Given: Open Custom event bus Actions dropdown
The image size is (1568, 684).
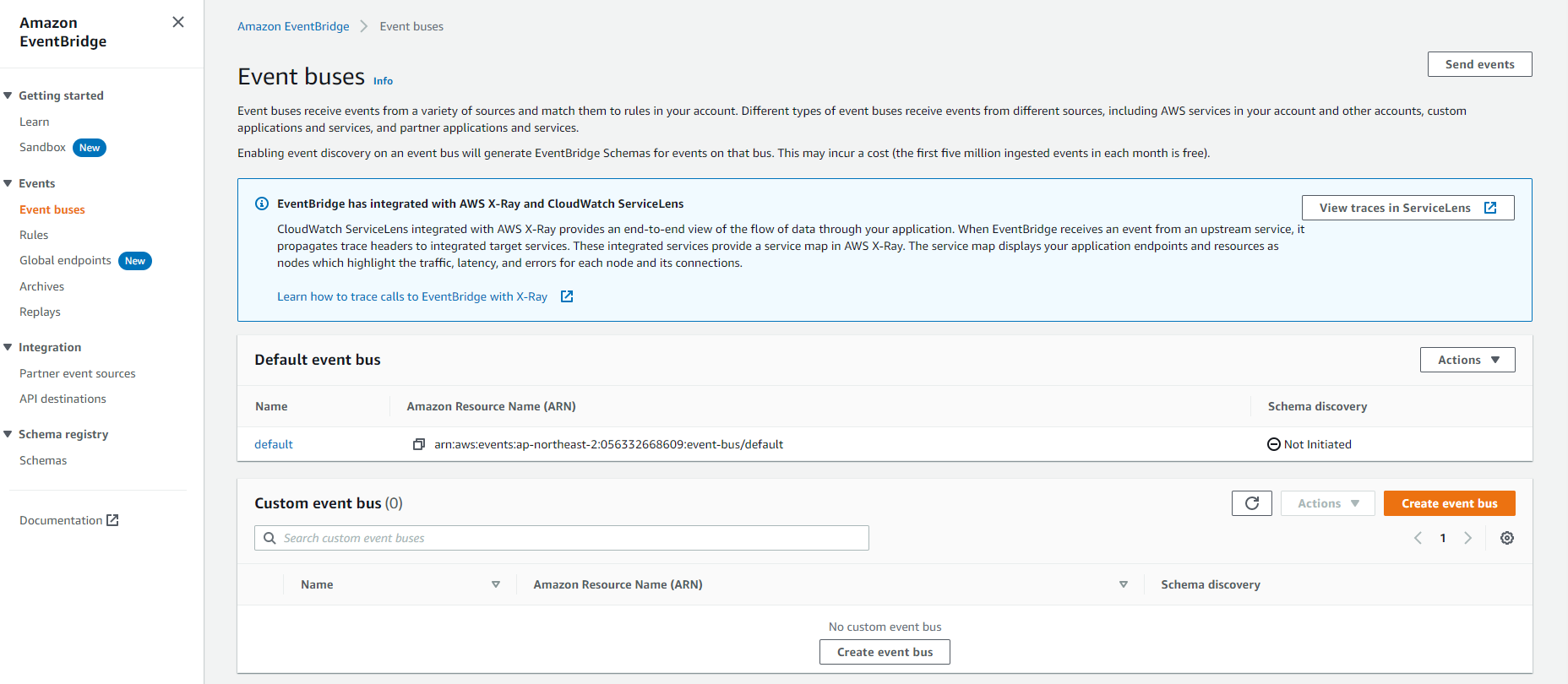Looking at the screenshot, I should [x=1328, y=503].
